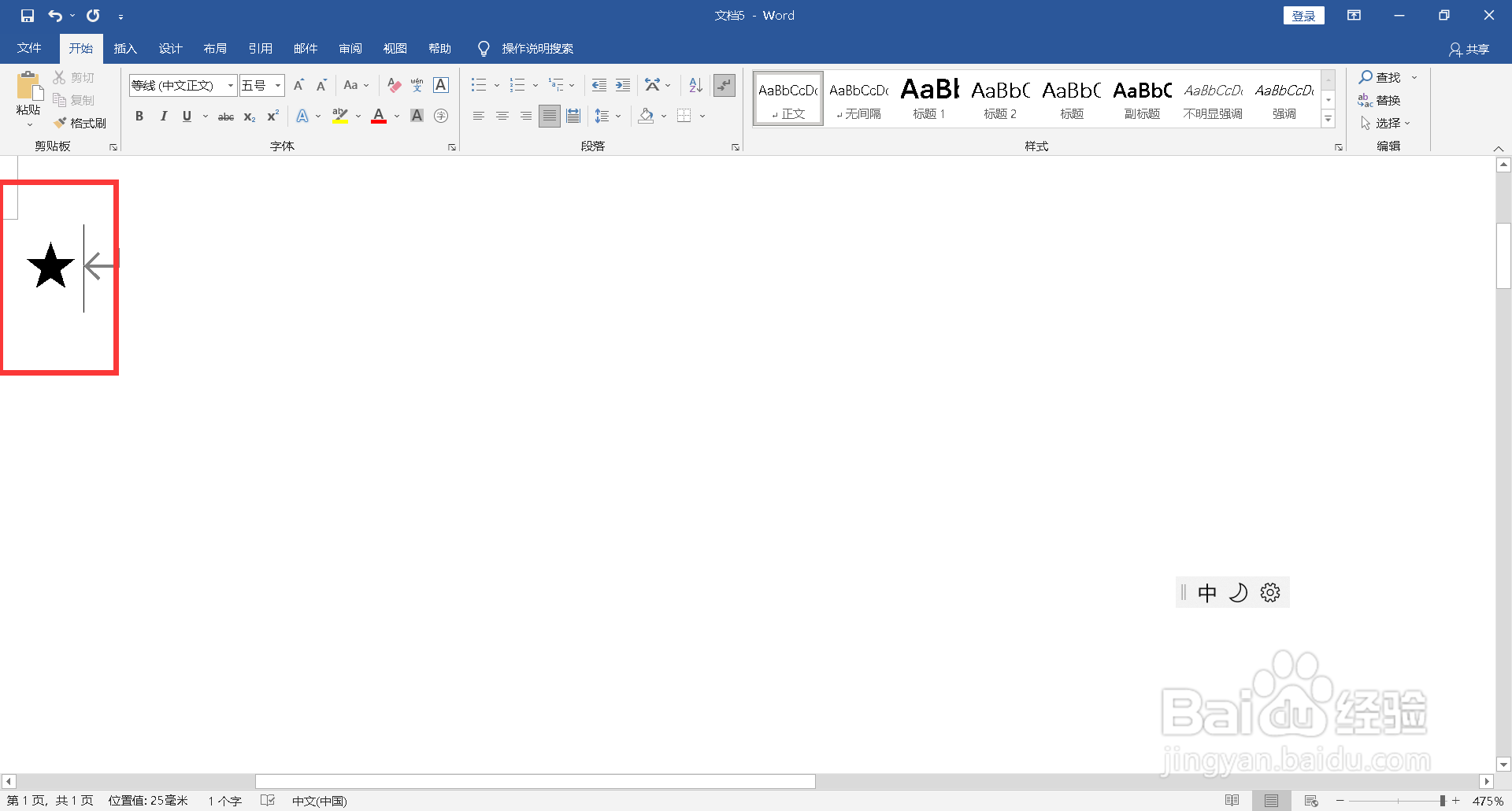Toggle the IME Chinese (中) language mode
1512x811 pixels.
pos(1207,592)
